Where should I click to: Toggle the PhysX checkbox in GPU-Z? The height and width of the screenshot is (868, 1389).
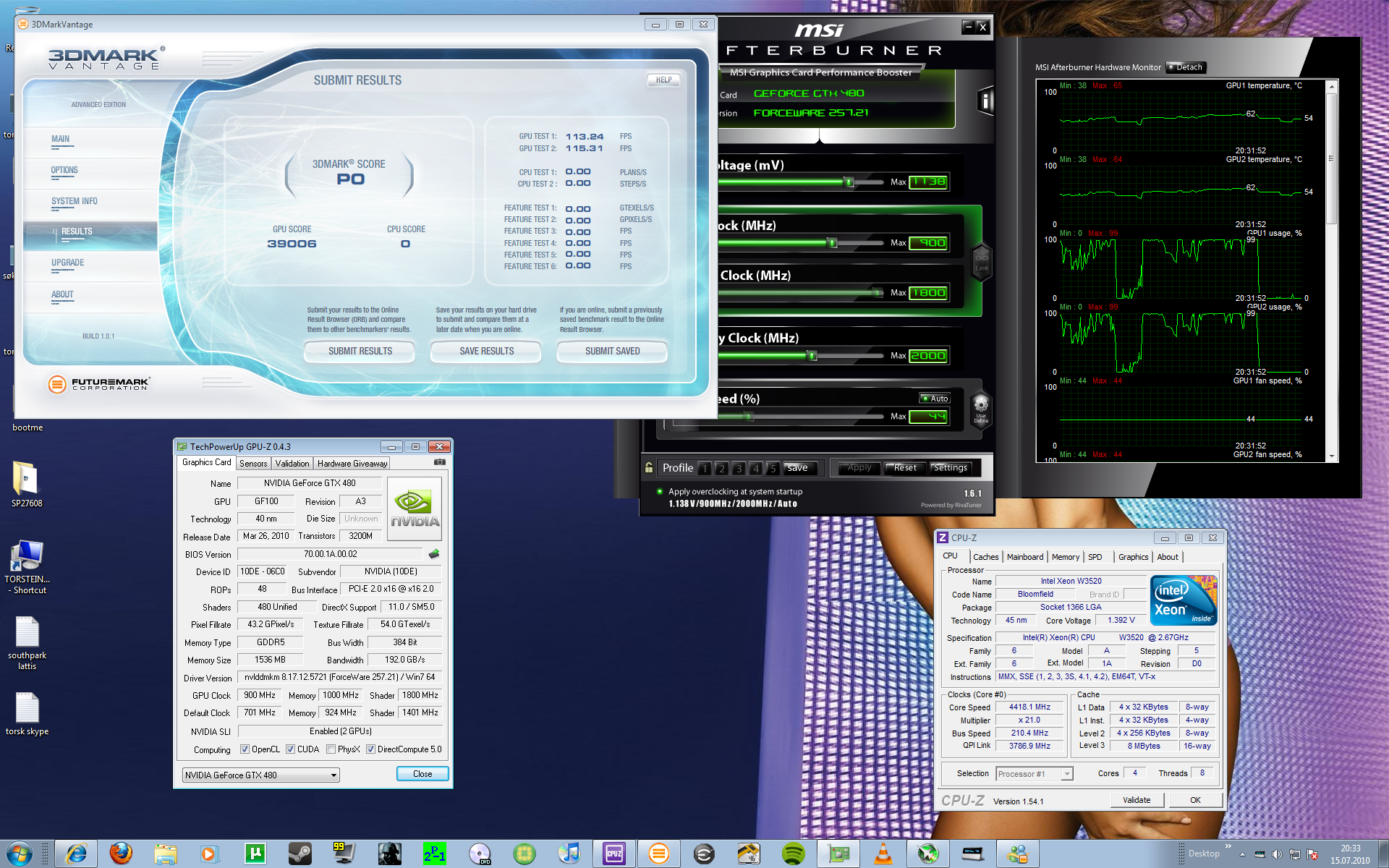point(331,749)
